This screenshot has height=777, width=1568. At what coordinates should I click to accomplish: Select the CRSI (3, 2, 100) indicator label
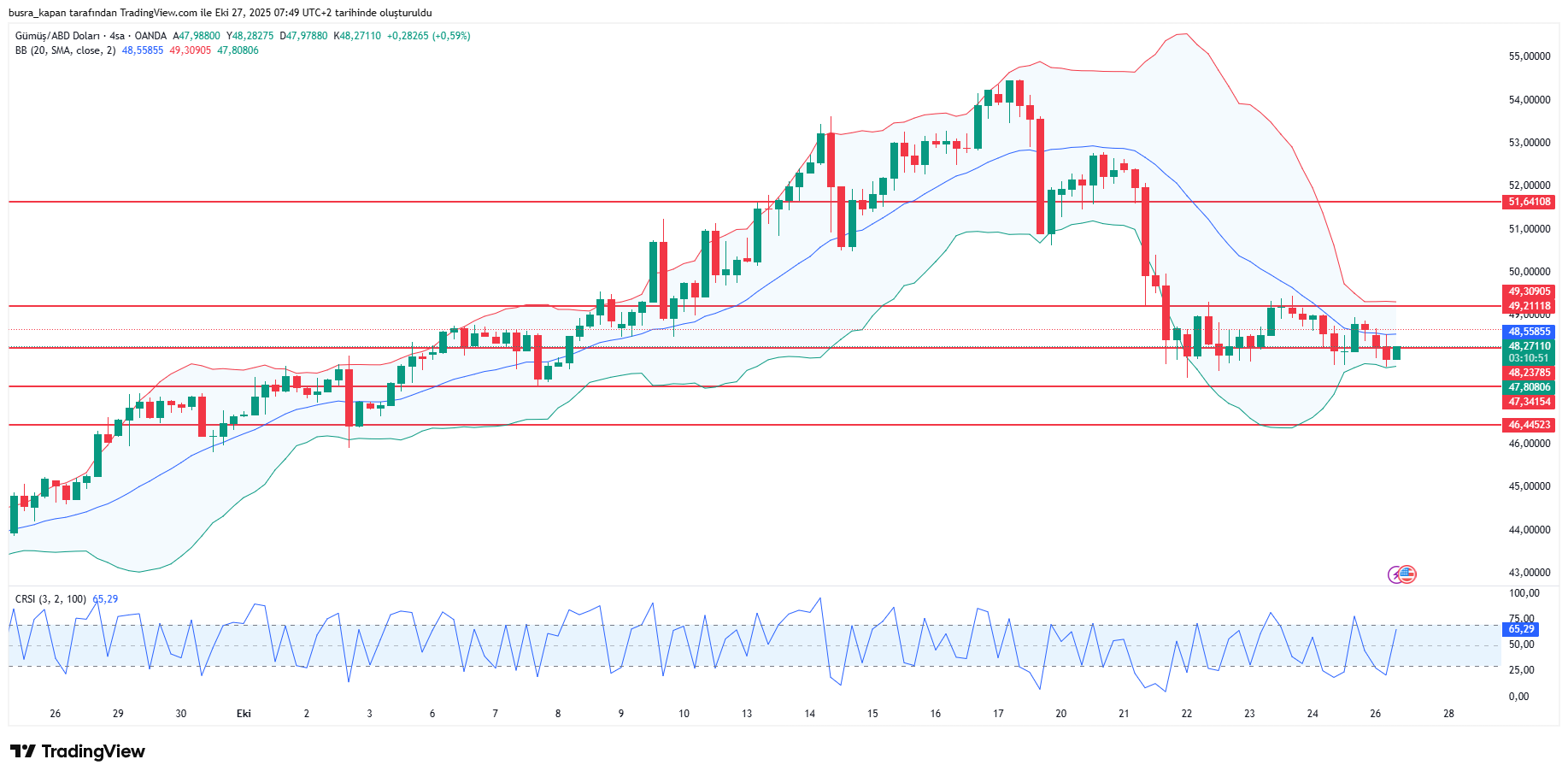50,599
